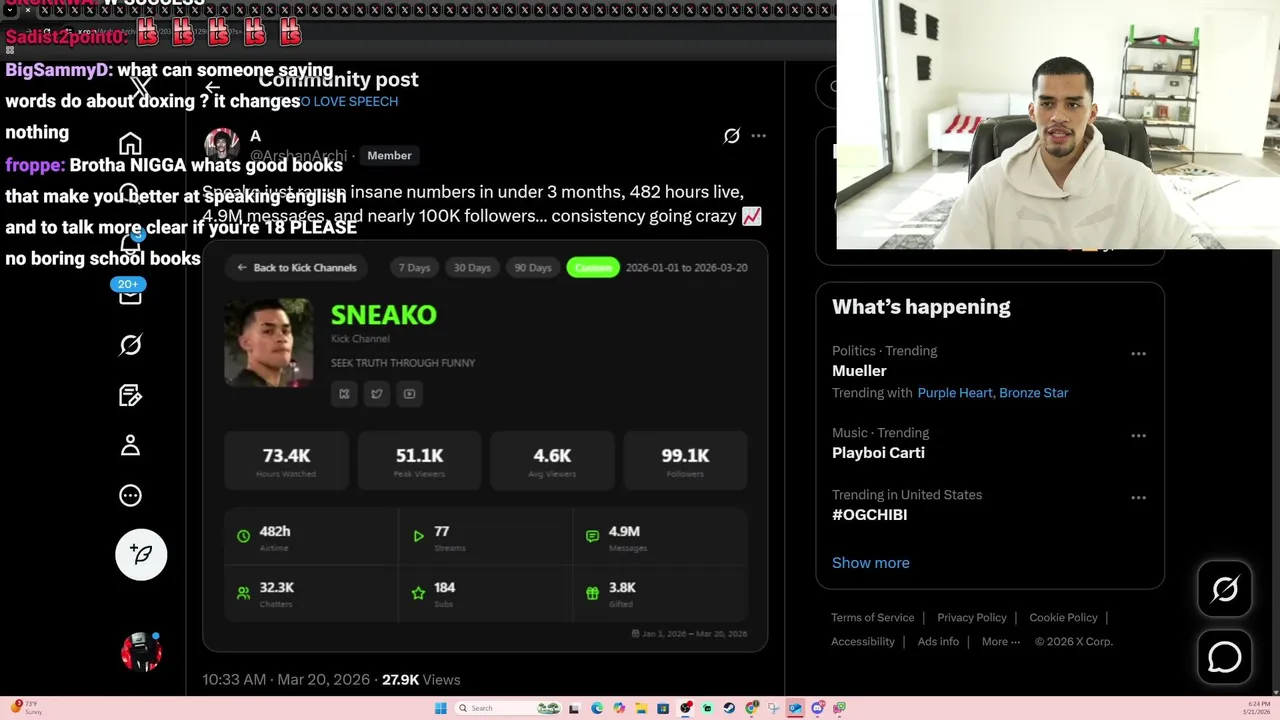This screenshot has height=720, width=1280.
Task: Open the post's three-dot more menu
Action: (x=759, y=136)
